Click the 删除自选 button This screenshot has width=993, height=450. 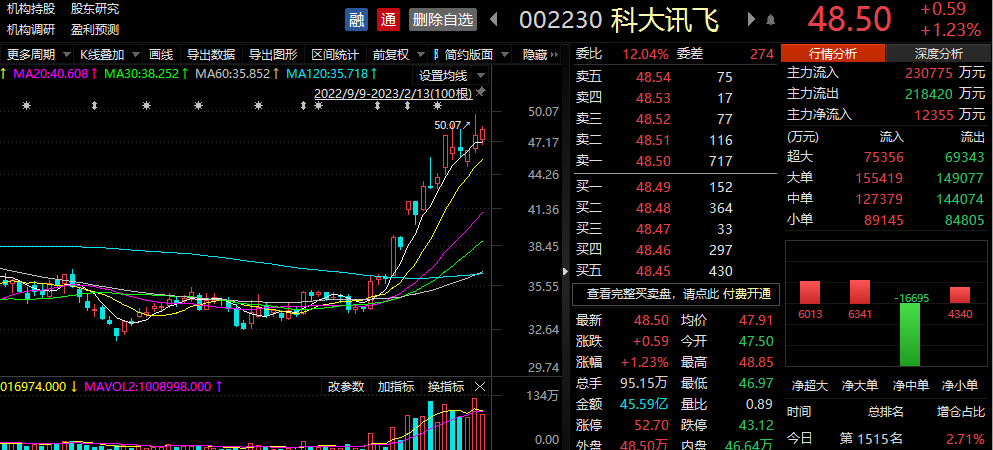point(443,20)
